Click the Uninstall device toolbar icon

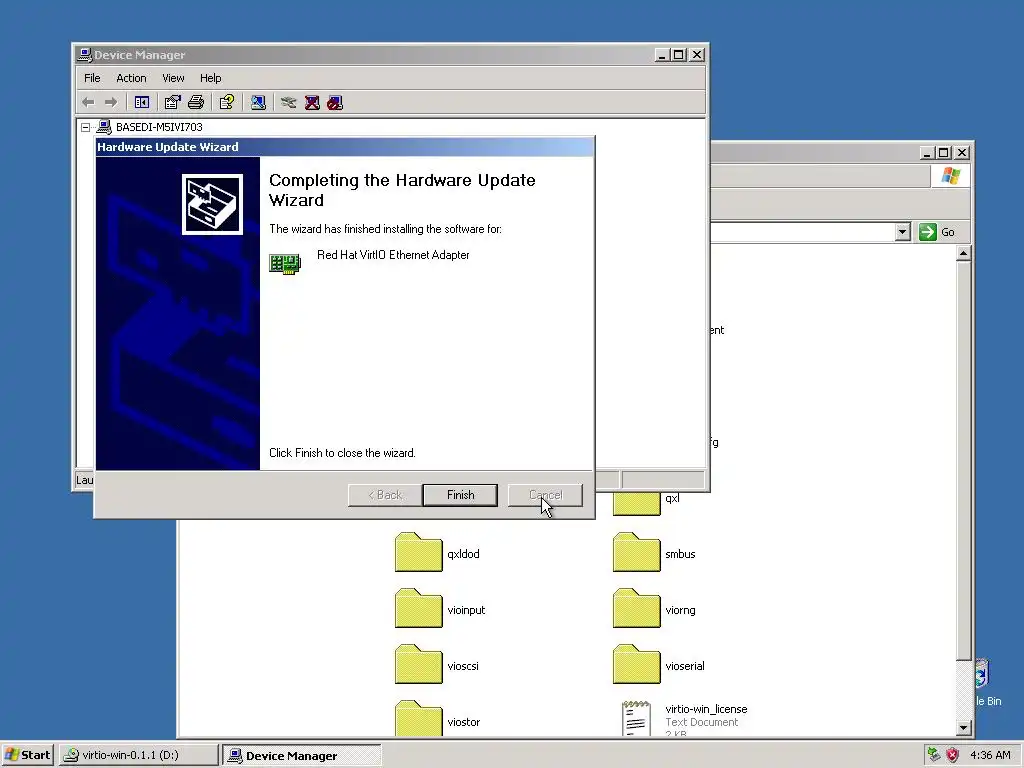point(312,103)
